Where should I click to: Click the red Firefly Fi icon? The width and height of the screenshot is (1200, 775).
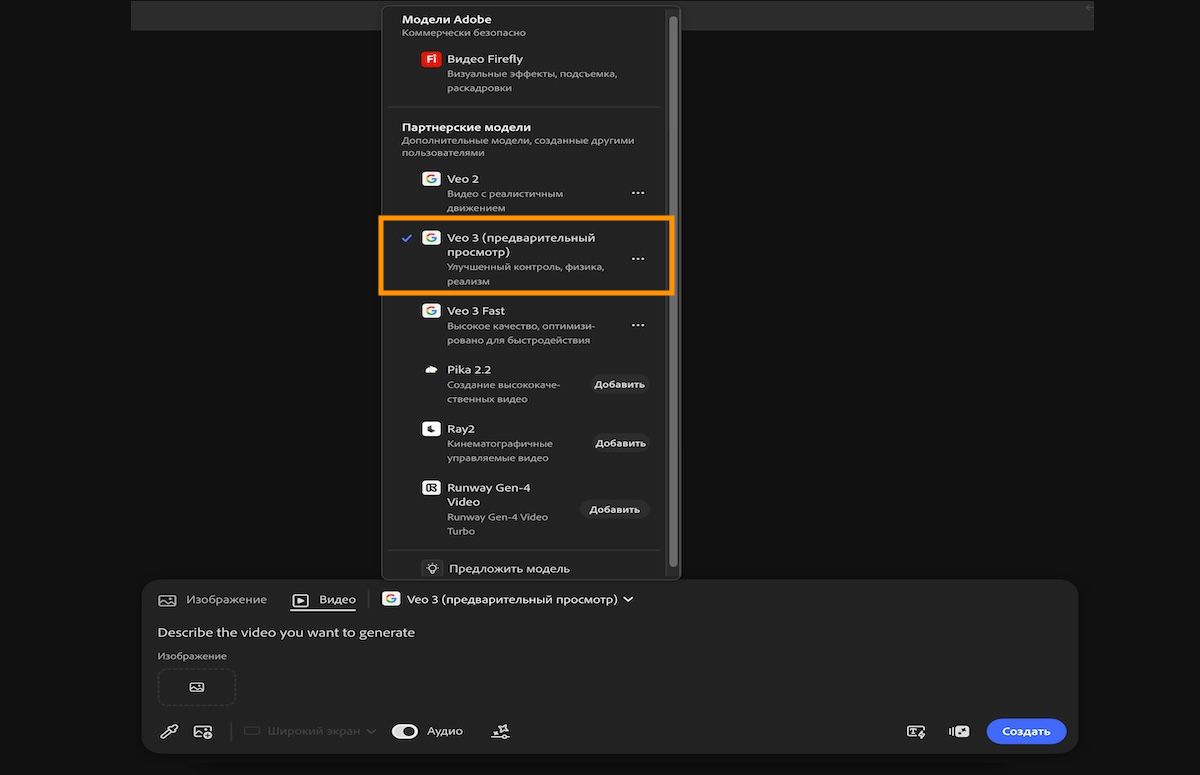431,59
